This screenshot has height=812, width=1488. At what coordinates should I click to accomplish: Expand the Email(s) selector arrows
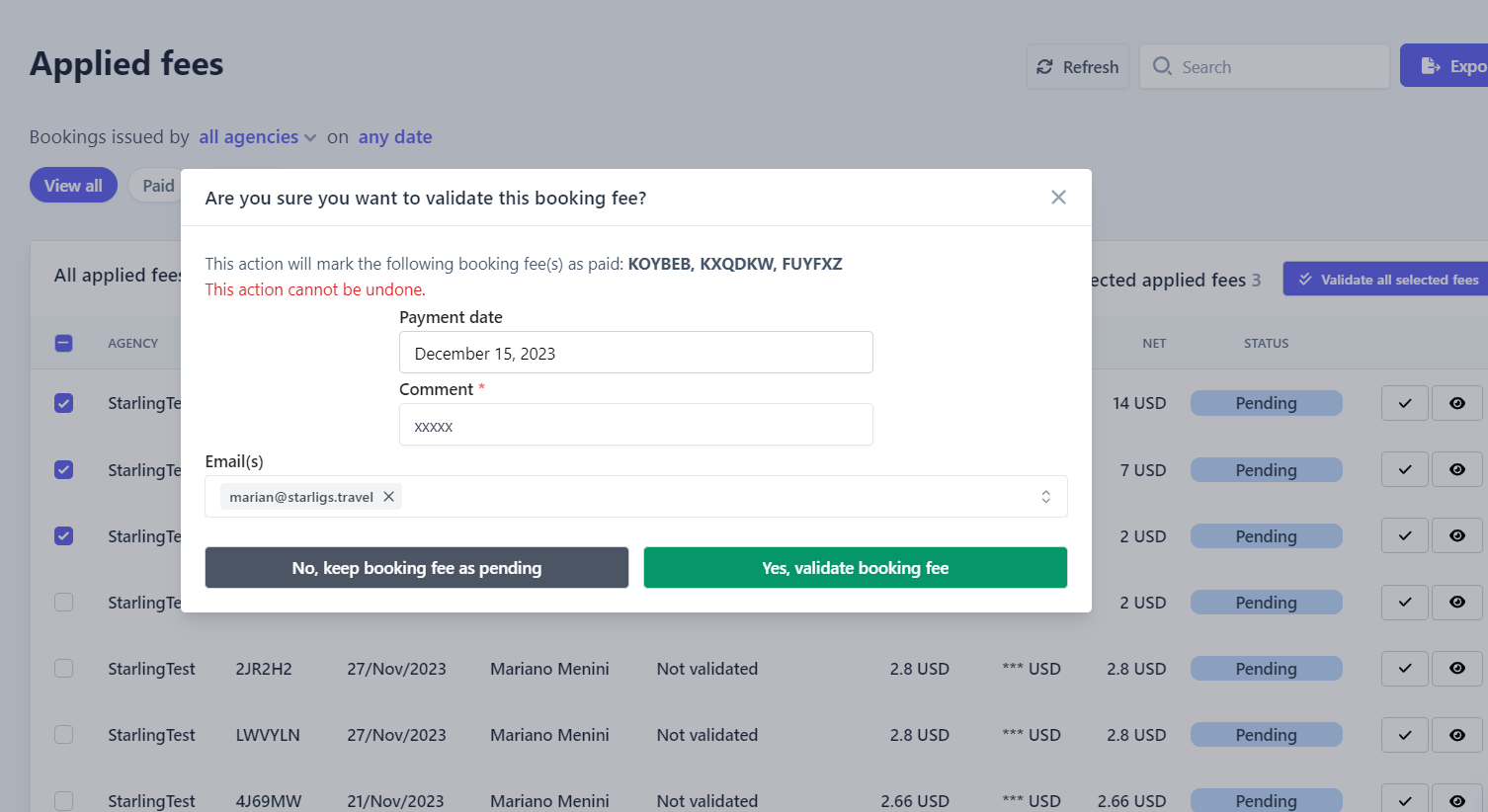pyautogui.click(x=1045, y=497)
